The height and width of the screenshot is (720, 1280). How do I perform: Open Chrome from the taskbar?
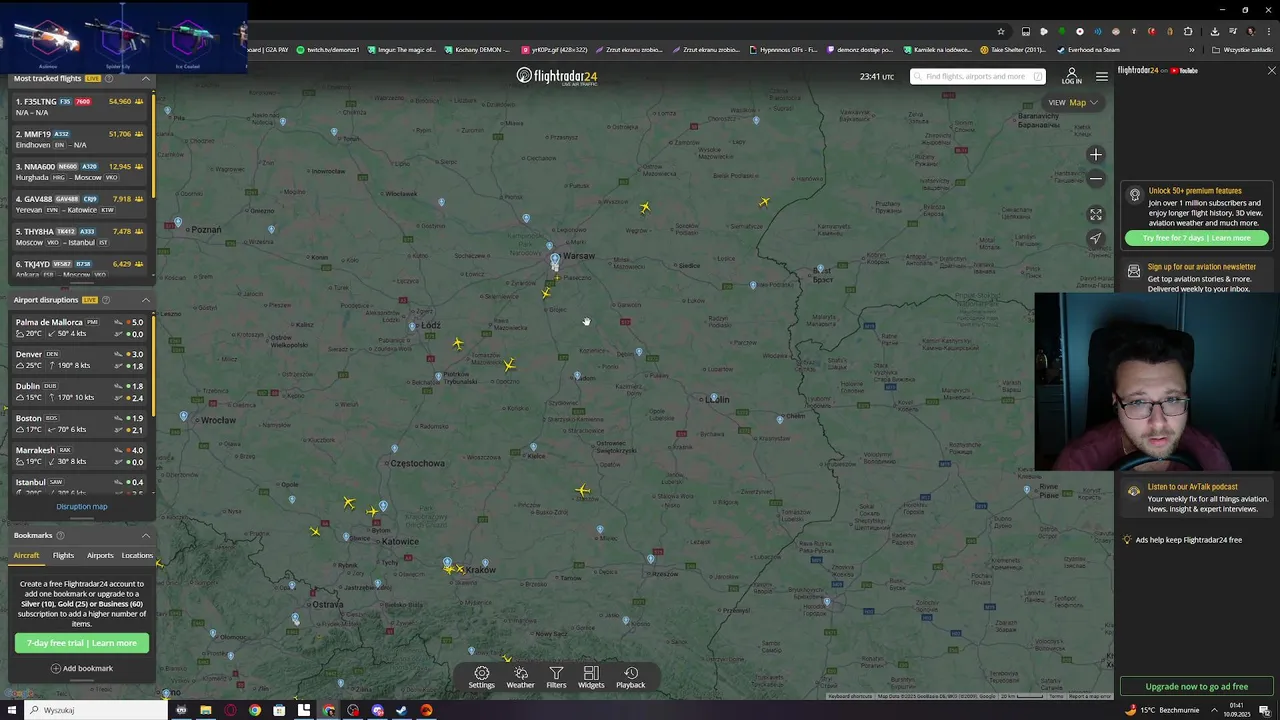point(255,710)
